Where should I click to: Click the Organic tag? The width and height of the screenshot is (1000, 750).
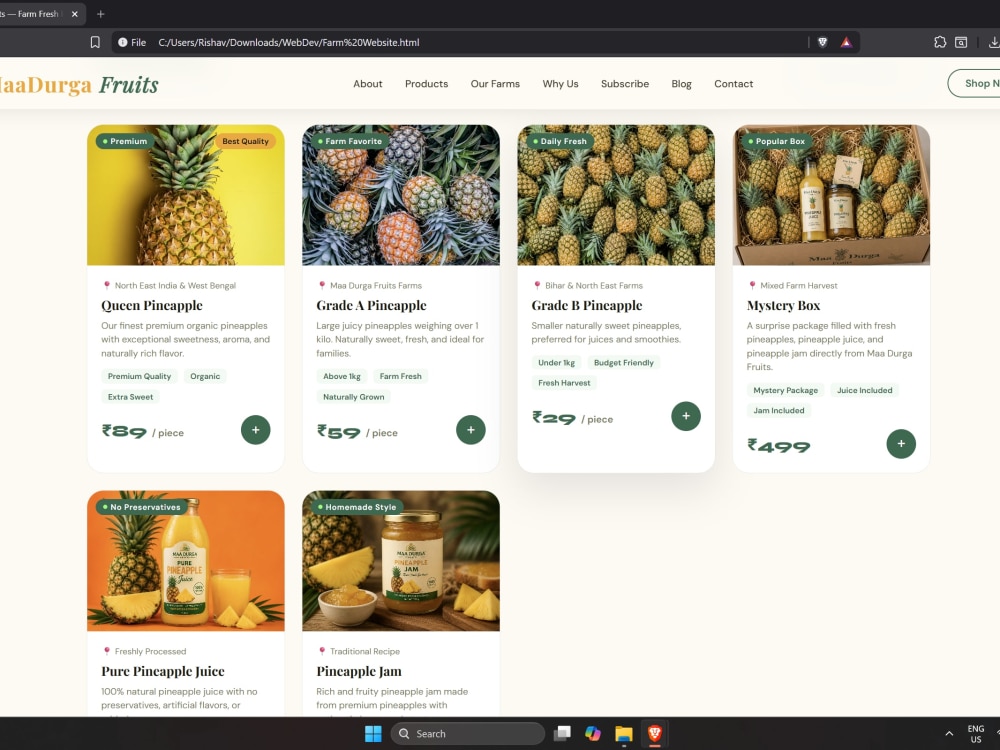pyautogui.click(x=205, y=376)
